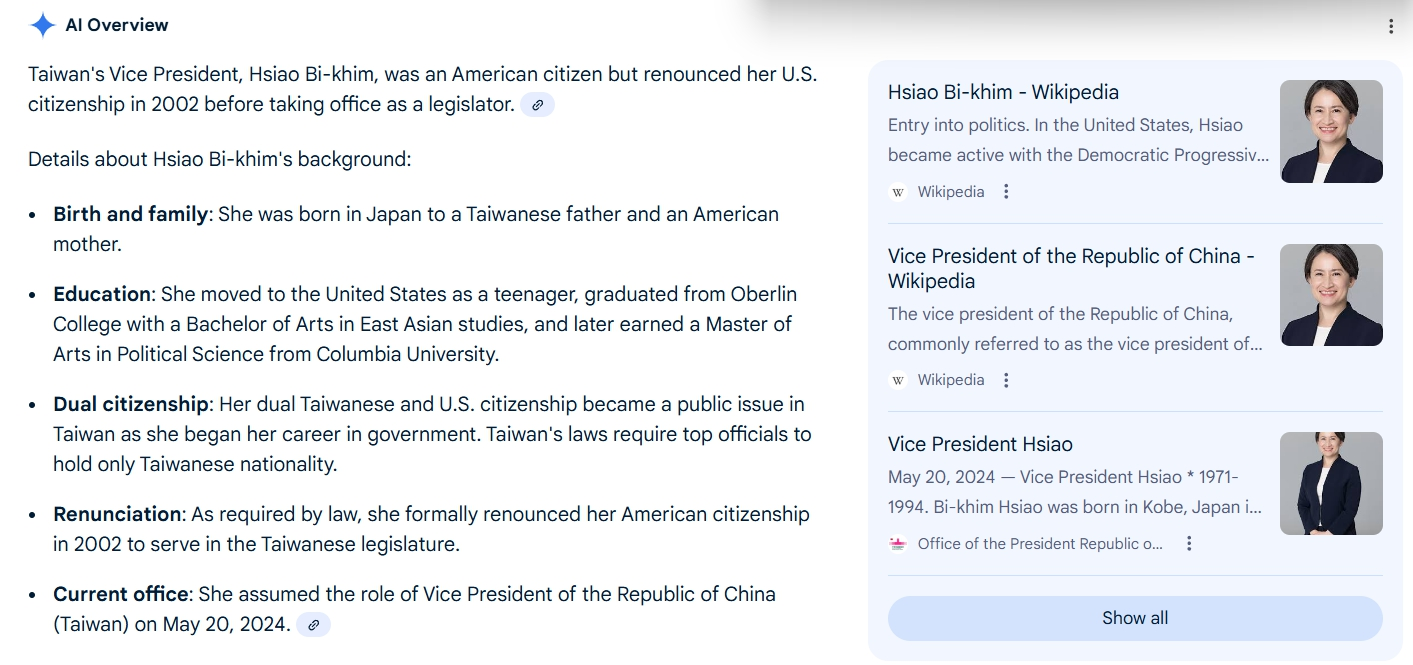Click the source link chip after 'May 20, 2024'

click(313, 625)
